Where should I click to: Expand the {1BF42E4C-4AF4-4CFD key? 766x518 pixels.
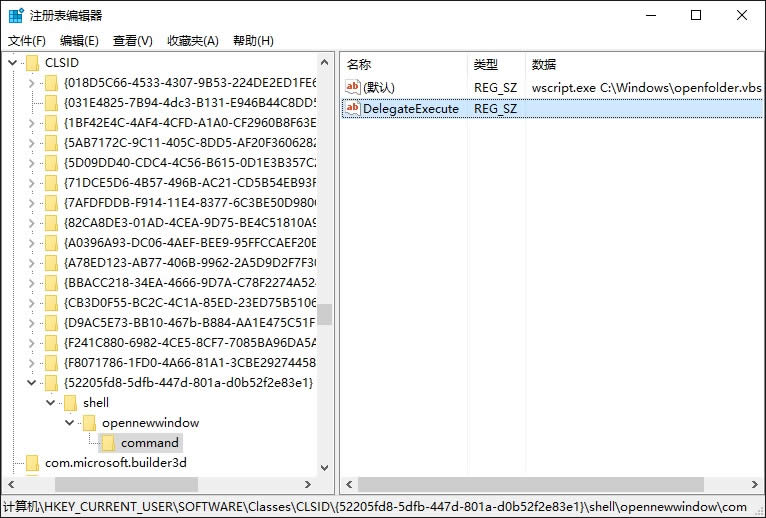[32, 123]
